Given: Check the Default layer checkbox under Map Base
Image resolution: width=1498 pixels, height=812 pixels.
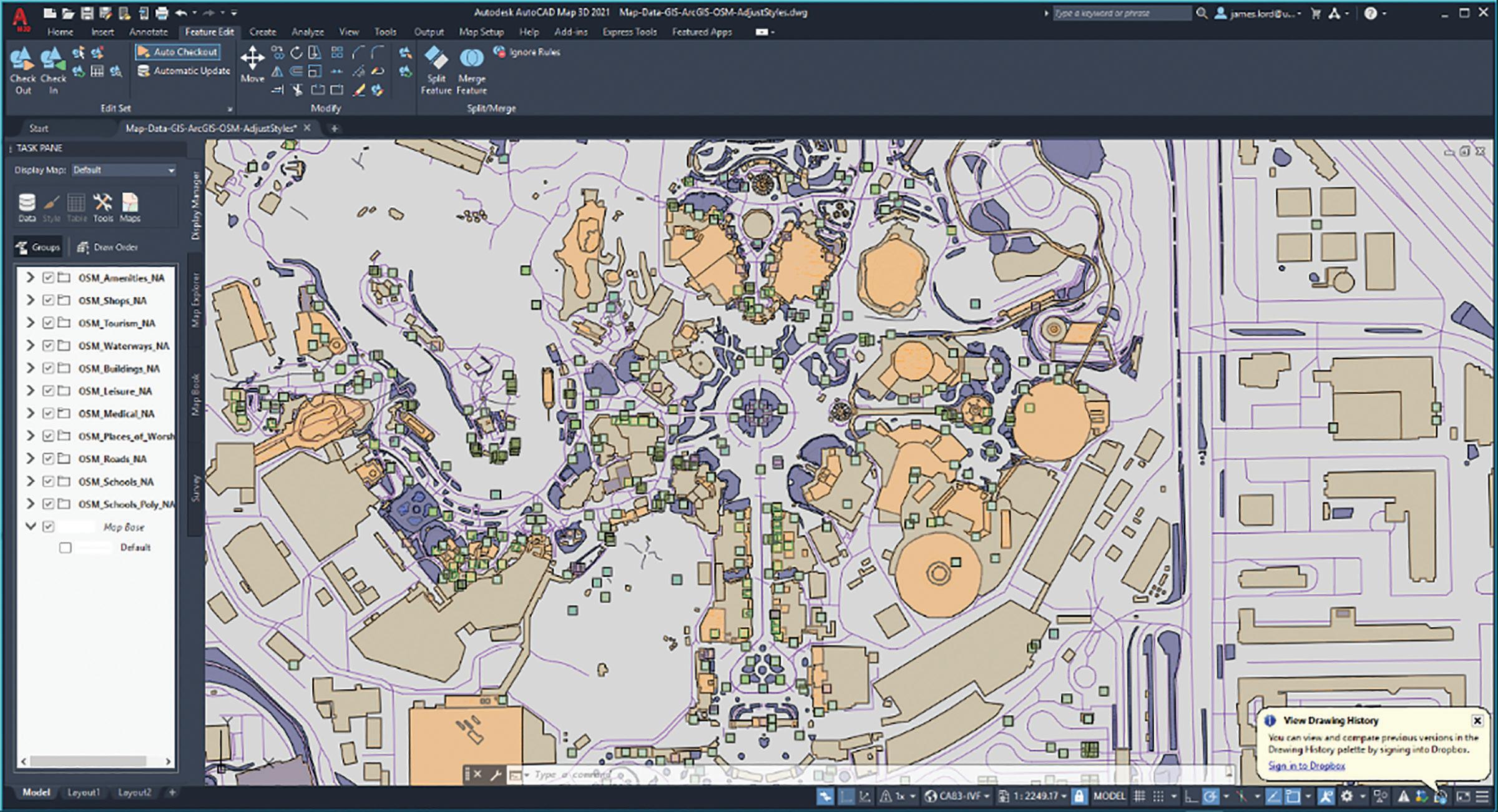Looking at the screenshot, I should 65,547.
